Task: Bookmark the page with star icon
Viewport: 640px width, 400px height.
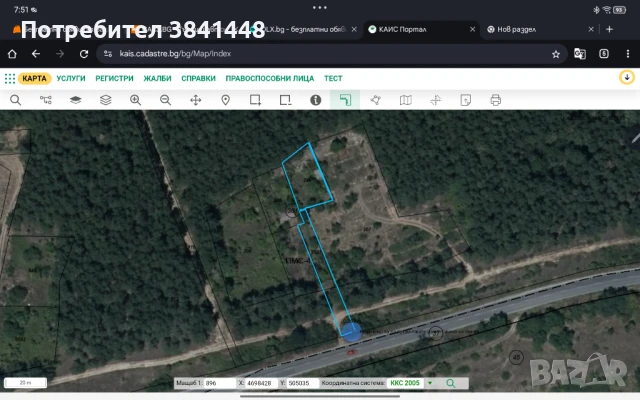Action: click(x=556, y=54)
